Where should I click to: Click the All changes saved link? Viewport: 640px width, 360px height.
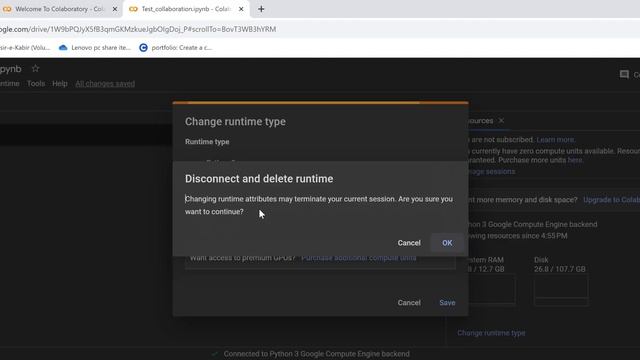105,84
